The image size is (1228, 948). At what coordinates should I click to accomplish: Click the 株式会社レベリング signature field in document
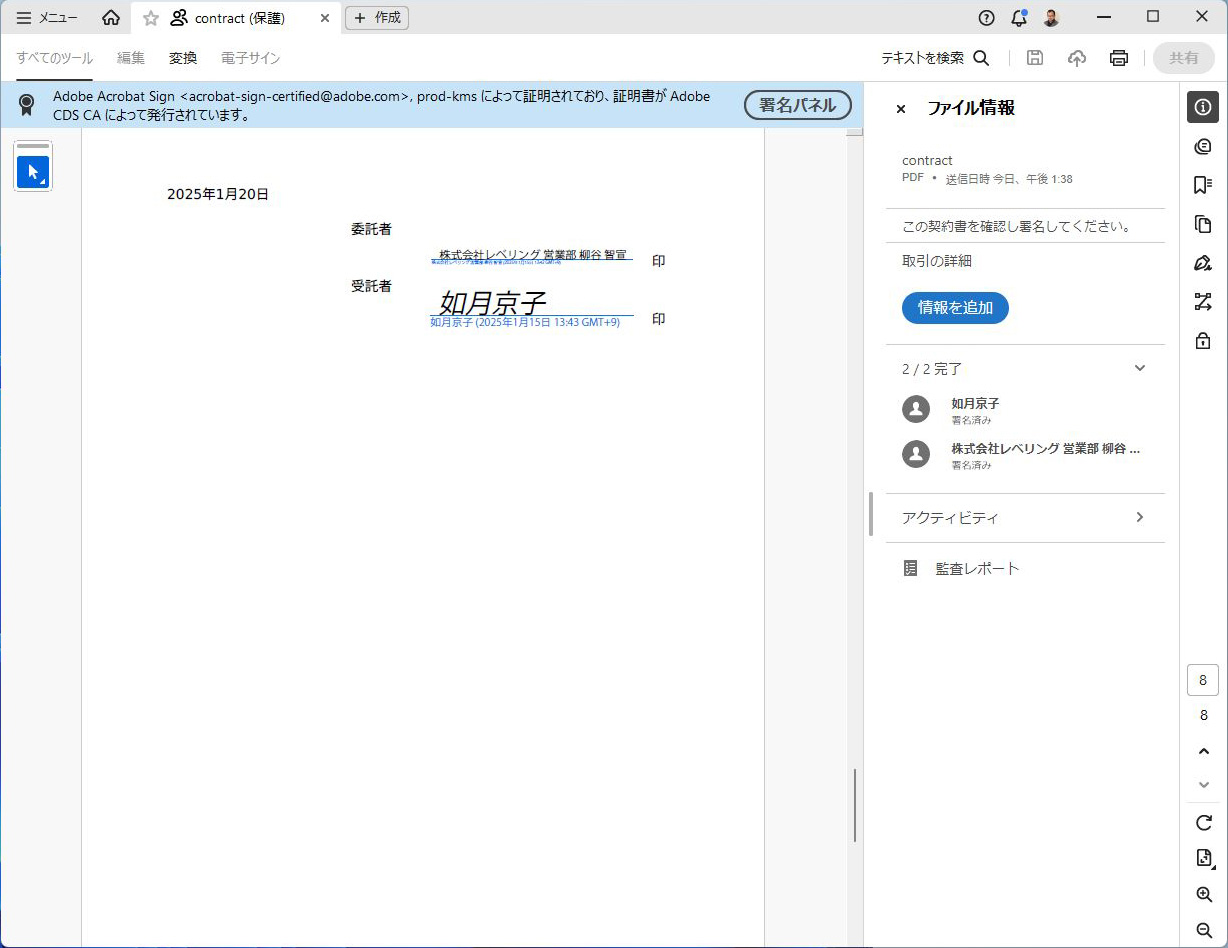[532, 256]
